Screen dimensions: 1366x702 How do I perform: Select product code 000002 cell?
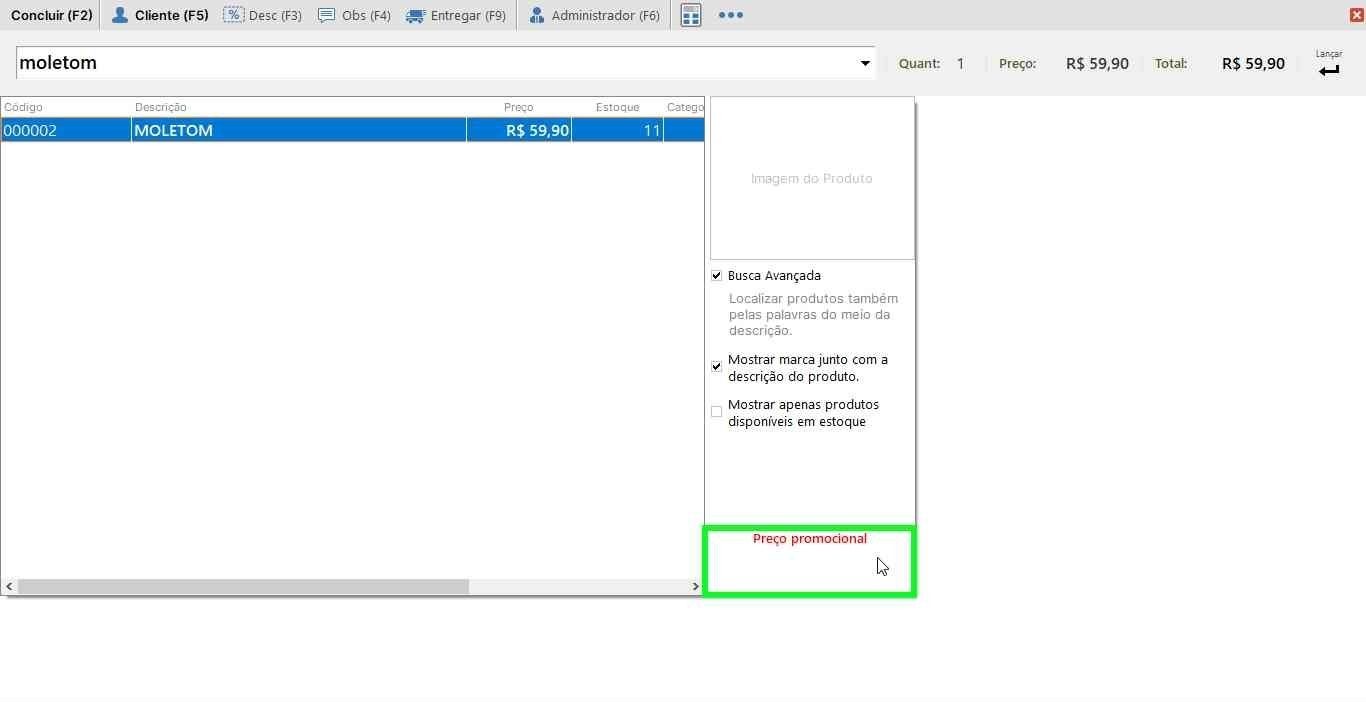pos(66,130)
